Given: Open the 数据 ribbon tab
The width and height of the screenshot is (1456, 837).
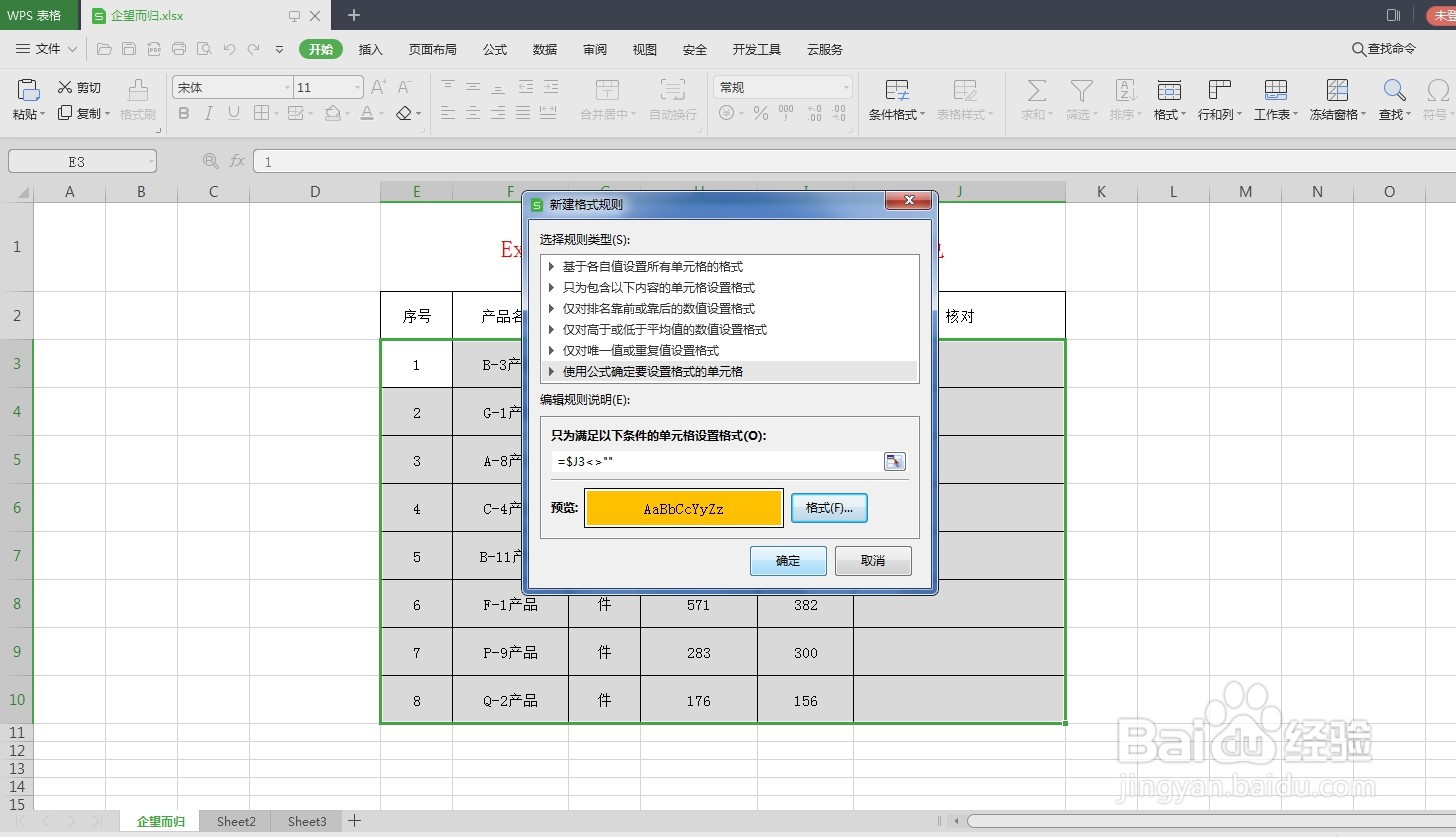Looking at the screenshot, I should pos(545,49).
